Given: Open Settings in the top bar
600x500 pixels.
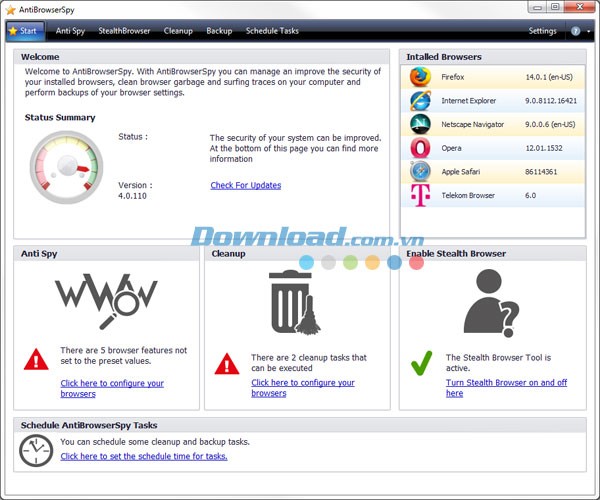Looking at the screenshot, I should tap(542, 31).
